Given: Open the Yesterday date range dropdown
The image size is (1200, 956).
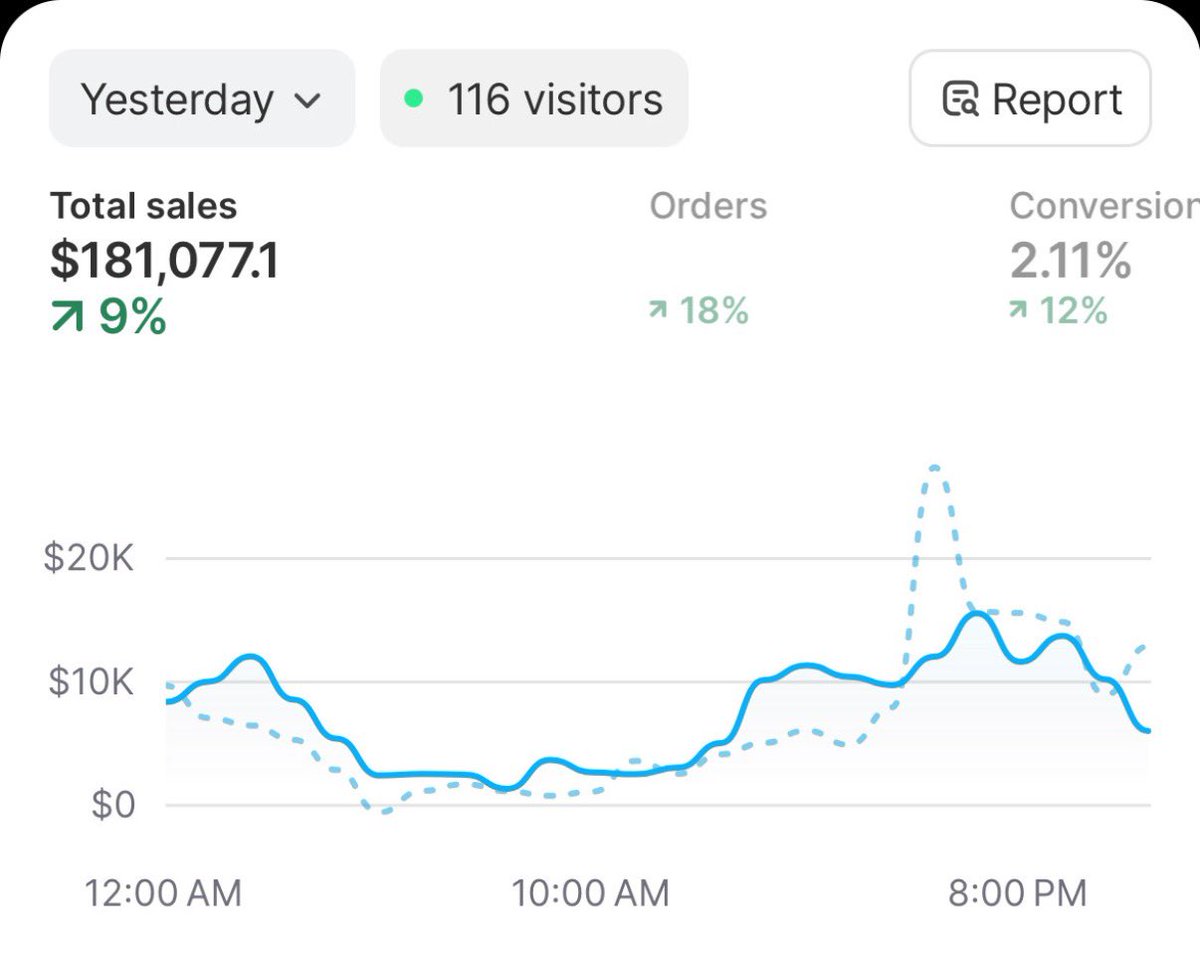Looking at the screenshot, I should (x=201, y=99).
